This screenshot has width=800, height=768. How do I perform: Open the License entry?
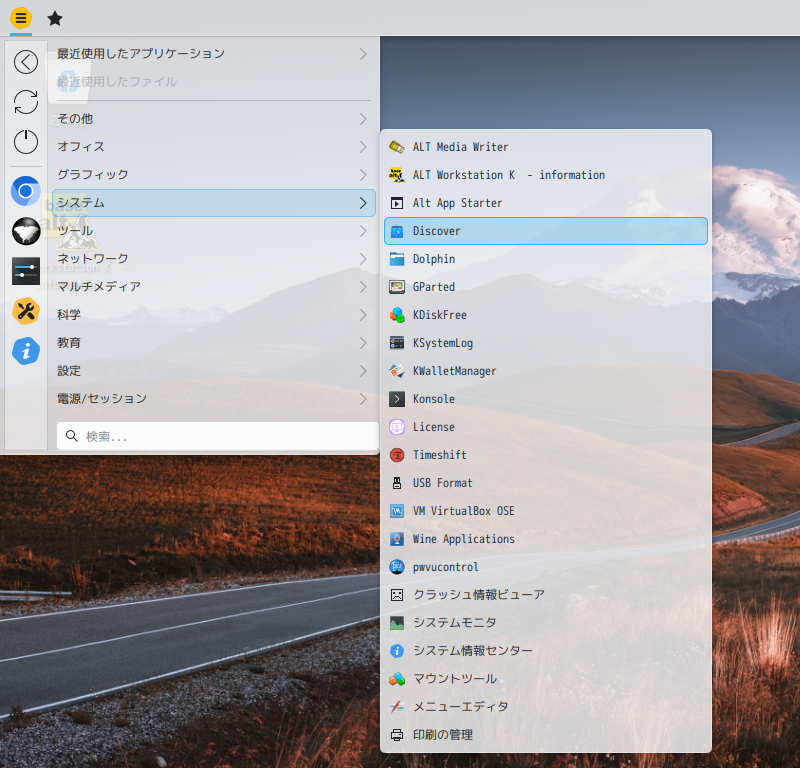pos(546,427)
